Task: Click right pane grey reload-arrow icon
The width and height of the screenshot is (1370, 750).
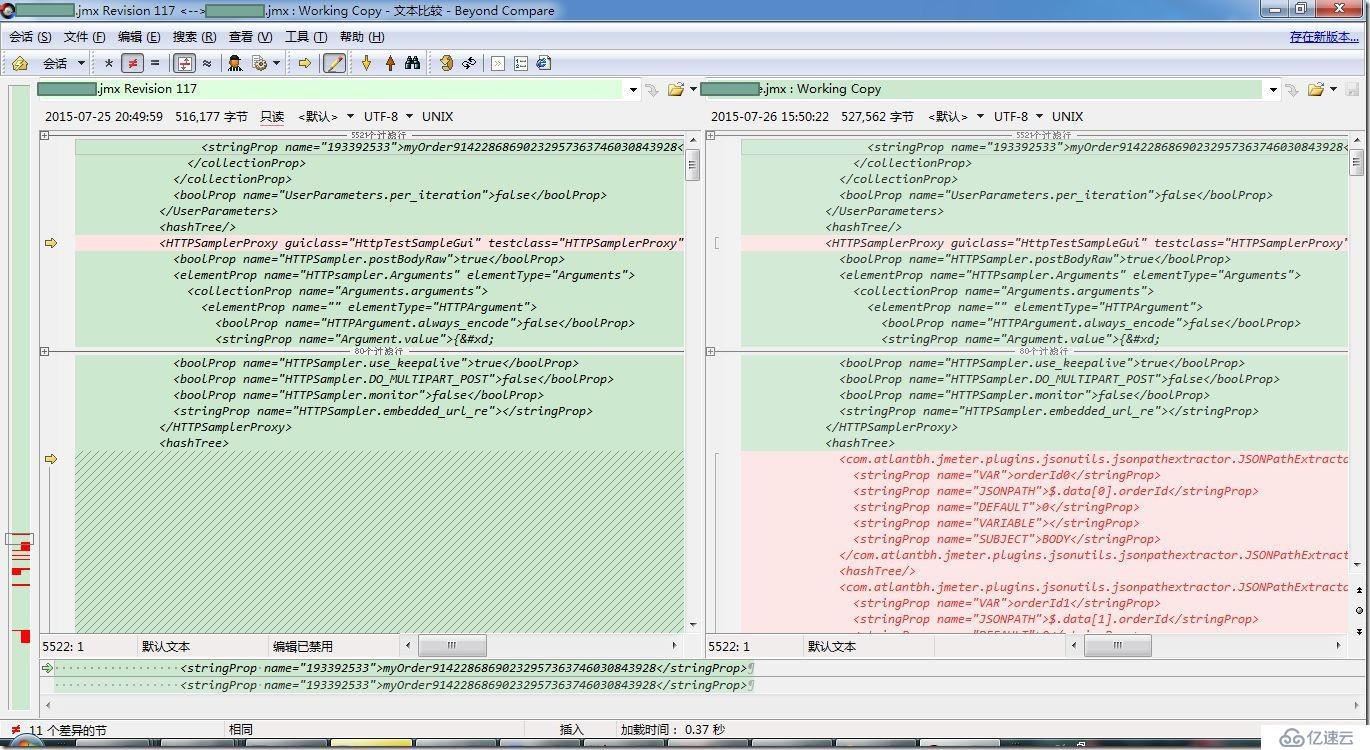Action: tap(1292, 90)
